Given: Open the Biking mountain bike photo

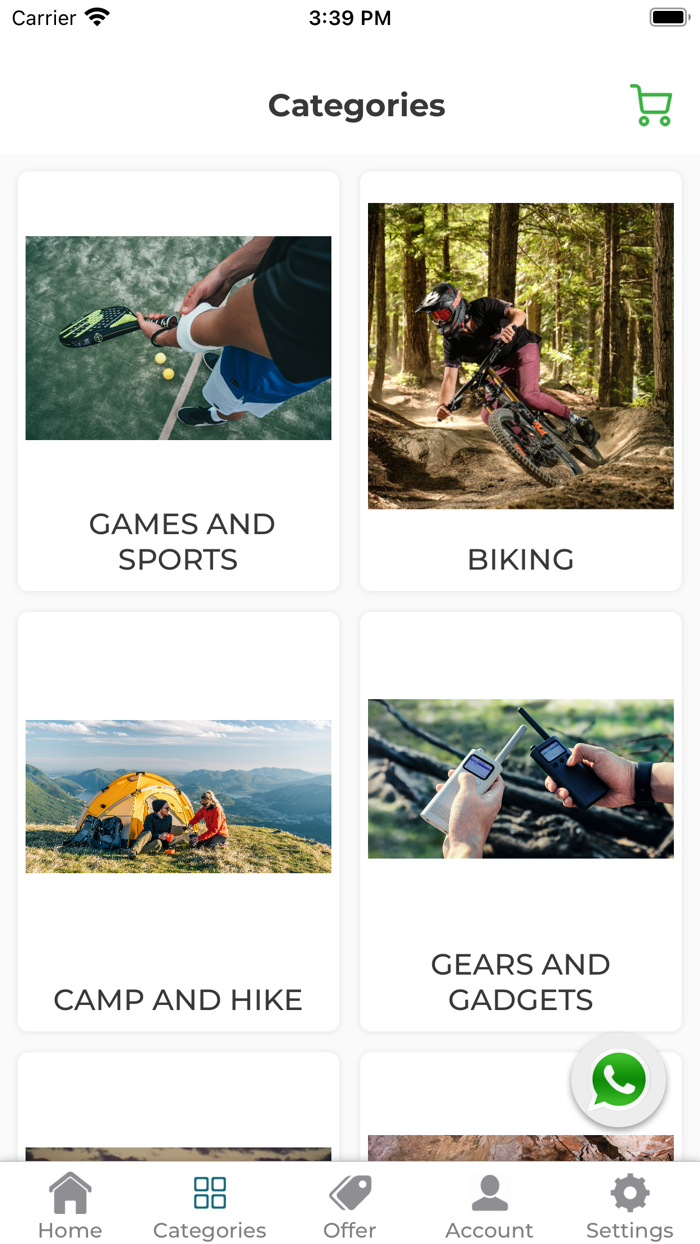Looking at the screenshot, I should 521,356.
